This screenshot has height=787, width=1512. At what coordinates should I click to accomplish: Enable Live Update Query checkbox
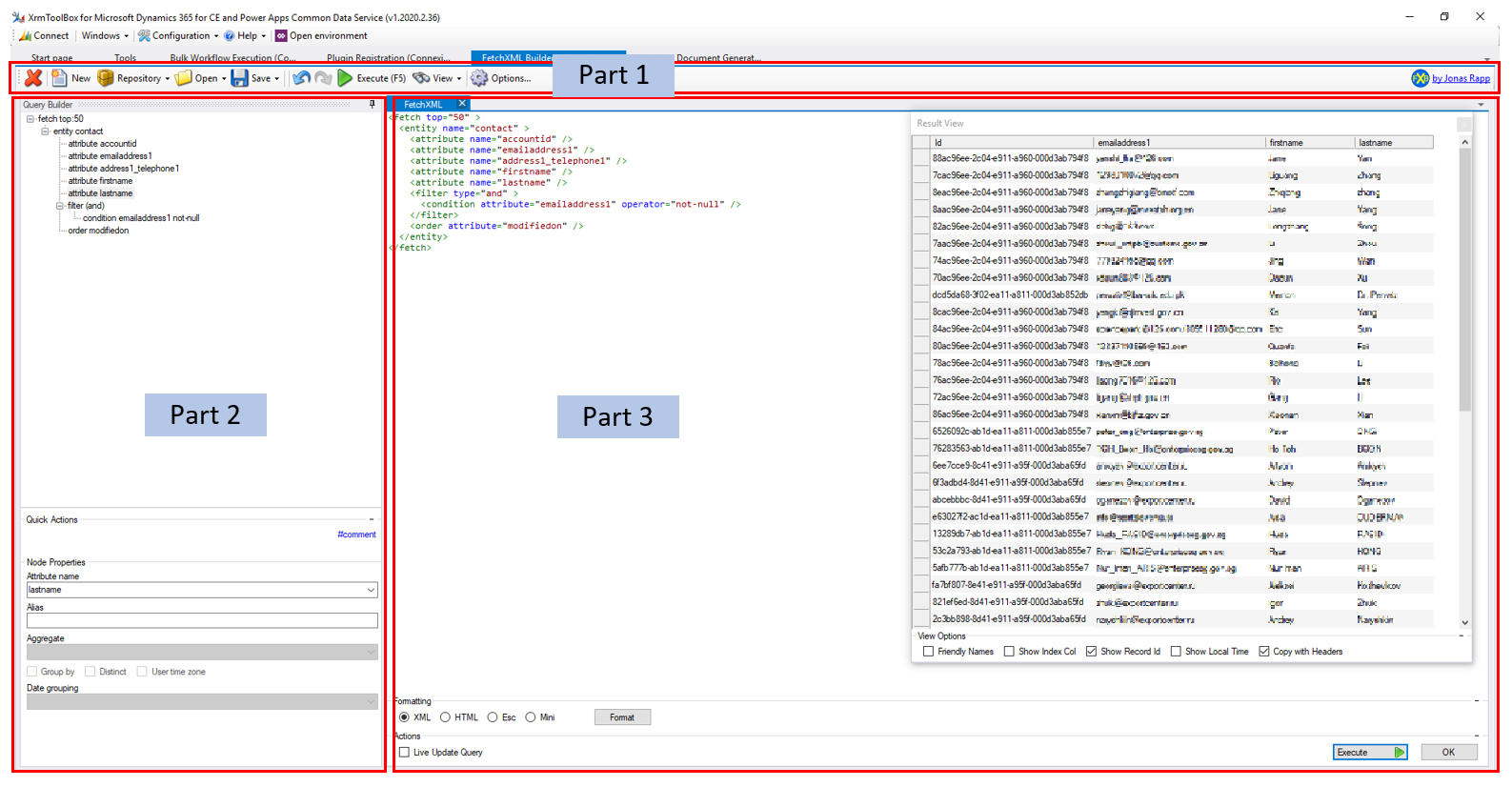tap(404, 753)
